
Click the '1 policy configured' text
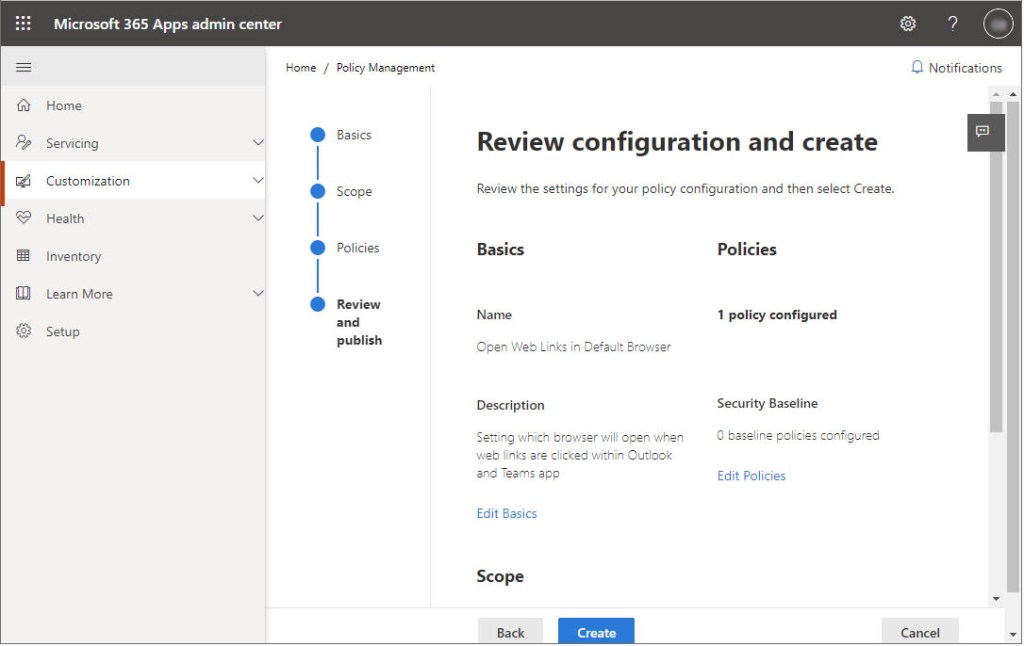click(x=776, y=315)
